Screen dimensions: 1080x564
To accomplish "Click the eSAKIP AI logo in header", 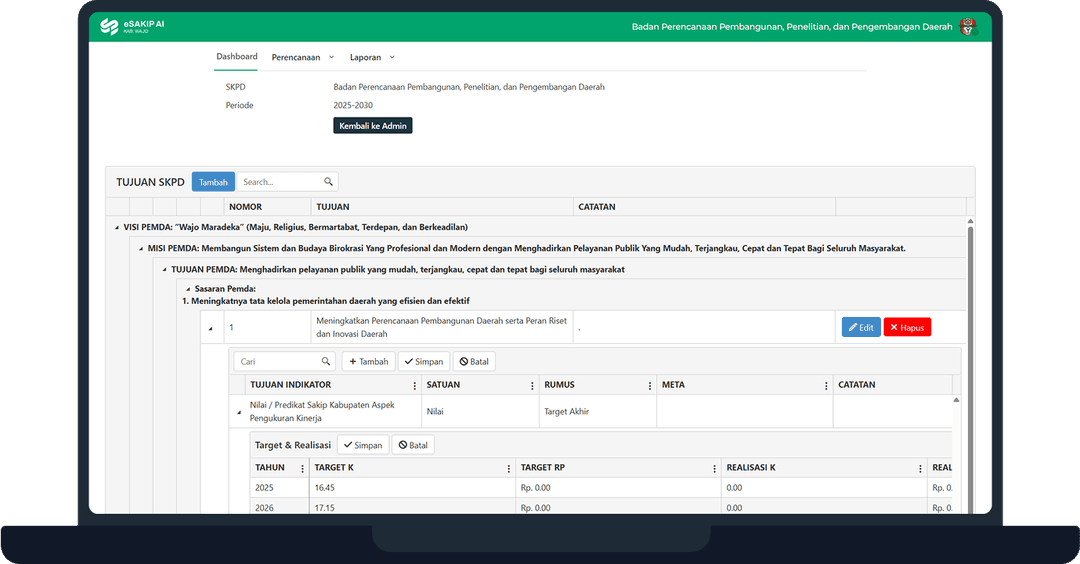I will pos(132,27).
